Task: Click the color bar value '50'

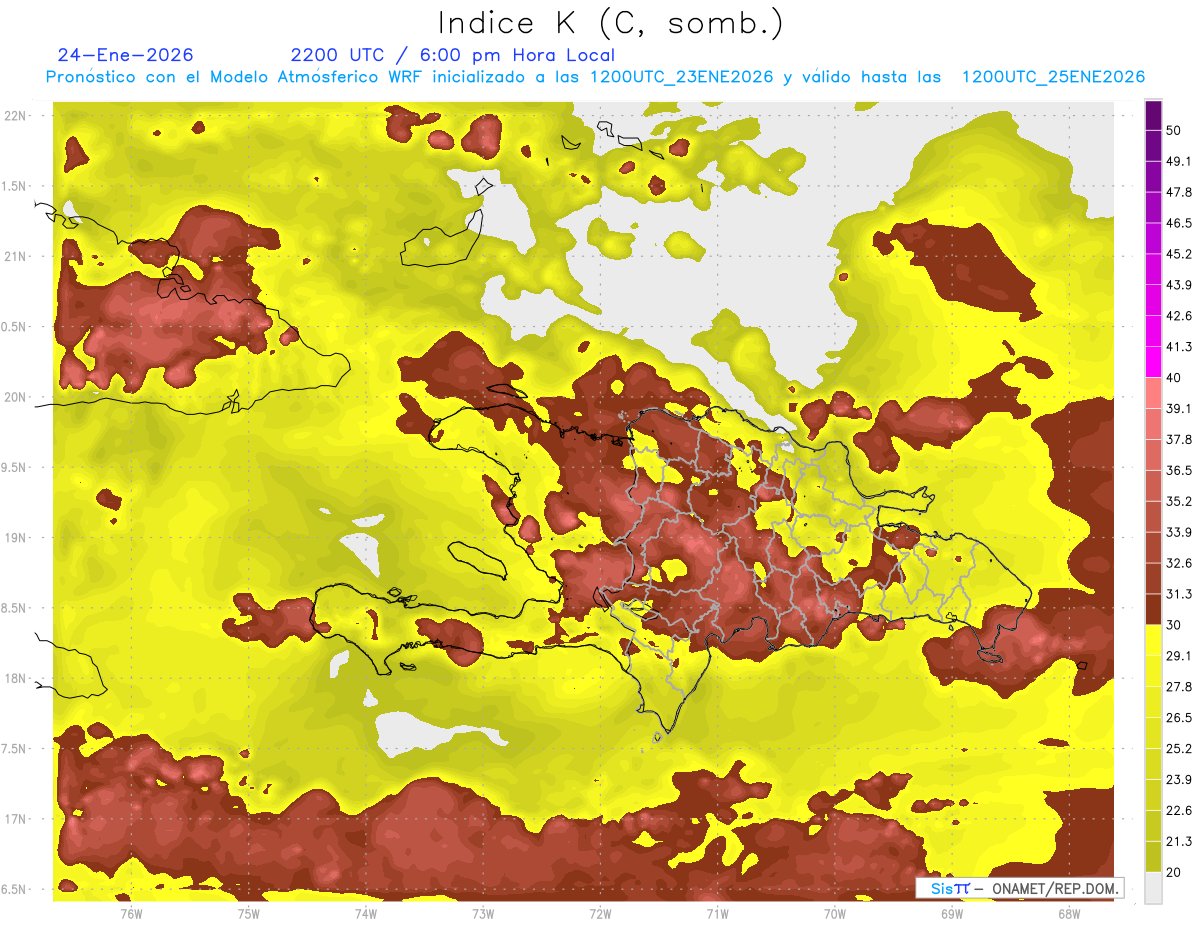Action: 1174,130
